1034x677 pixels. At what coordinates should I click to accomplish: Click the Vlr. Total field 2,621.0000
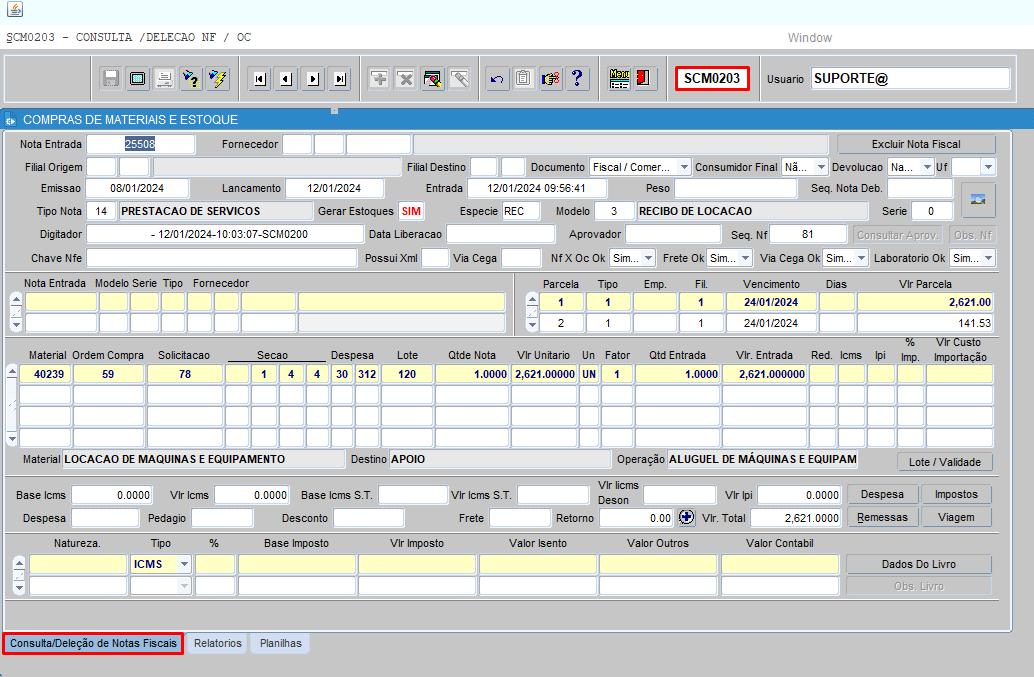[x=796, y=518]
